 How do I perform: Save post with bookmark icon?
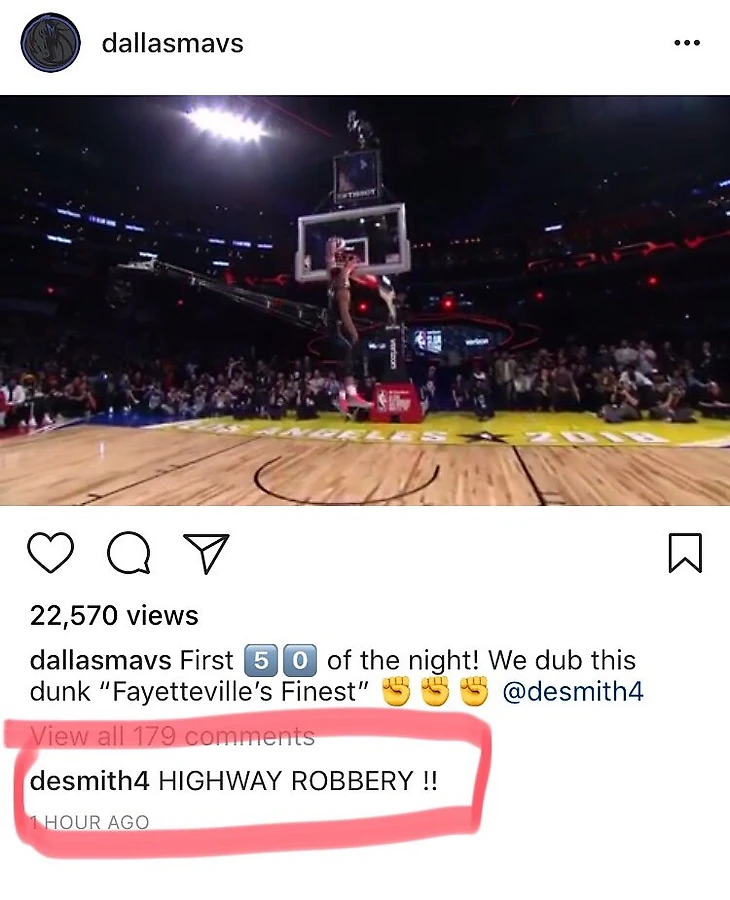pos(685,553)
